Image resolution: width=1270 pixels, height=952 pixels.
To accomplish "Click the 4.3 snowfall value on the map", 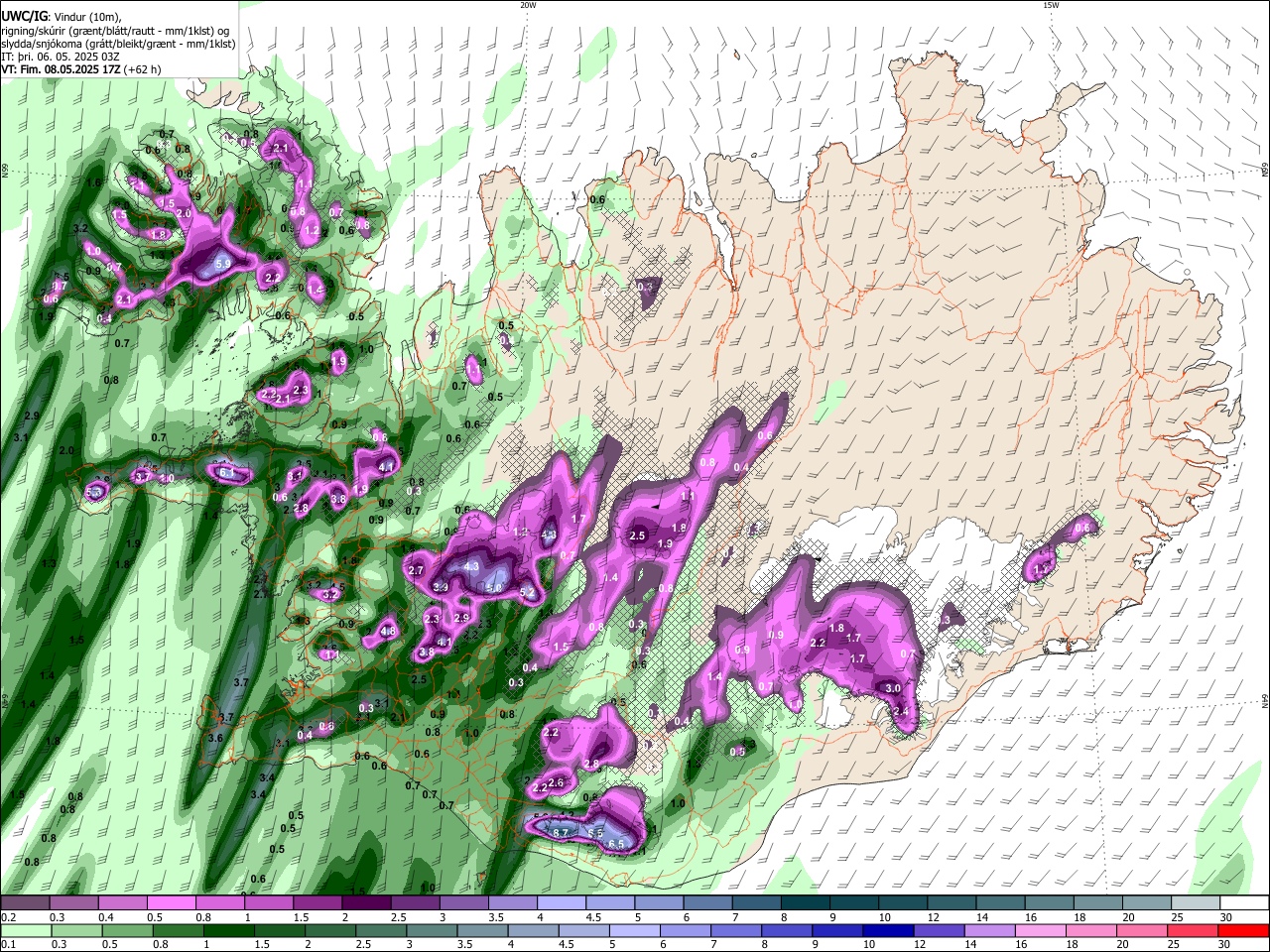I will click(472, 566).
